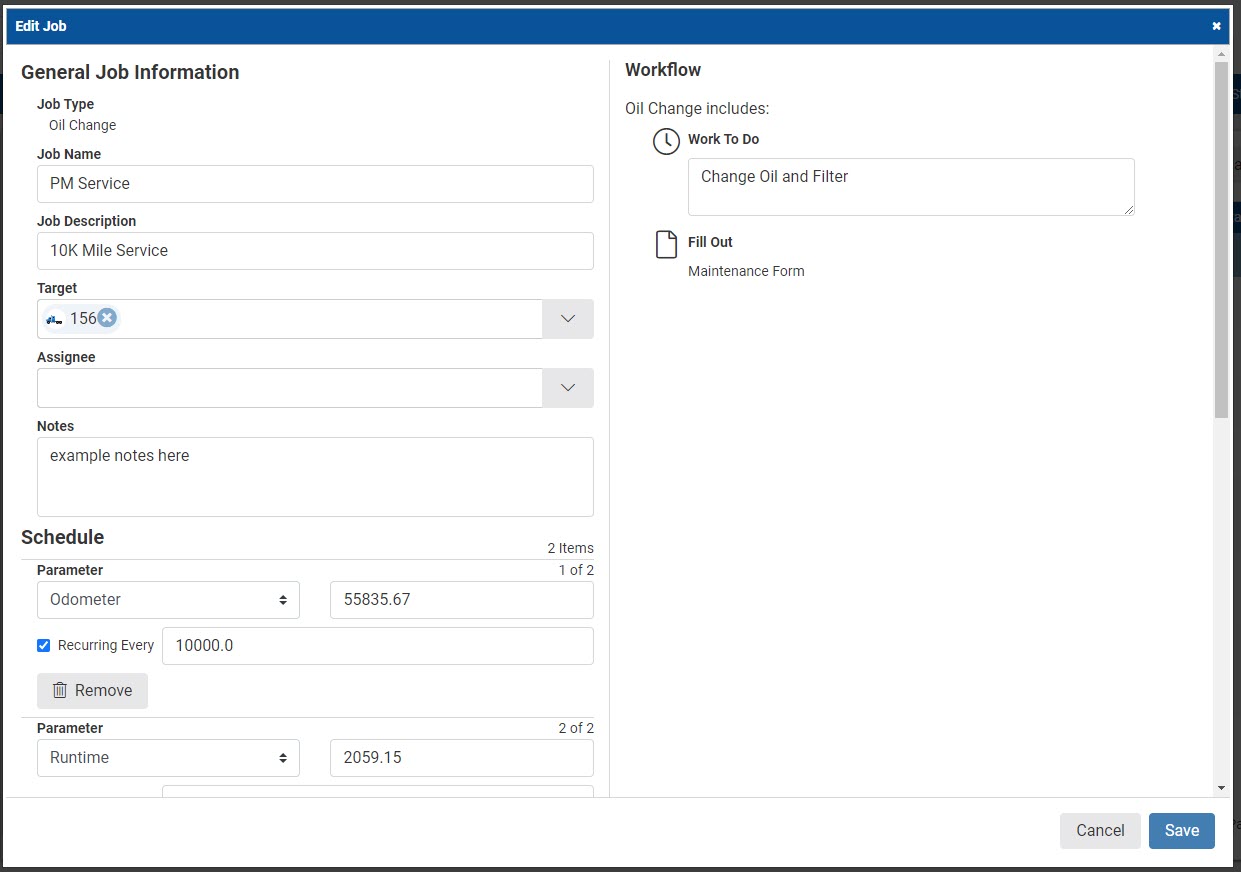Open the Target selection dropdown

568,318
